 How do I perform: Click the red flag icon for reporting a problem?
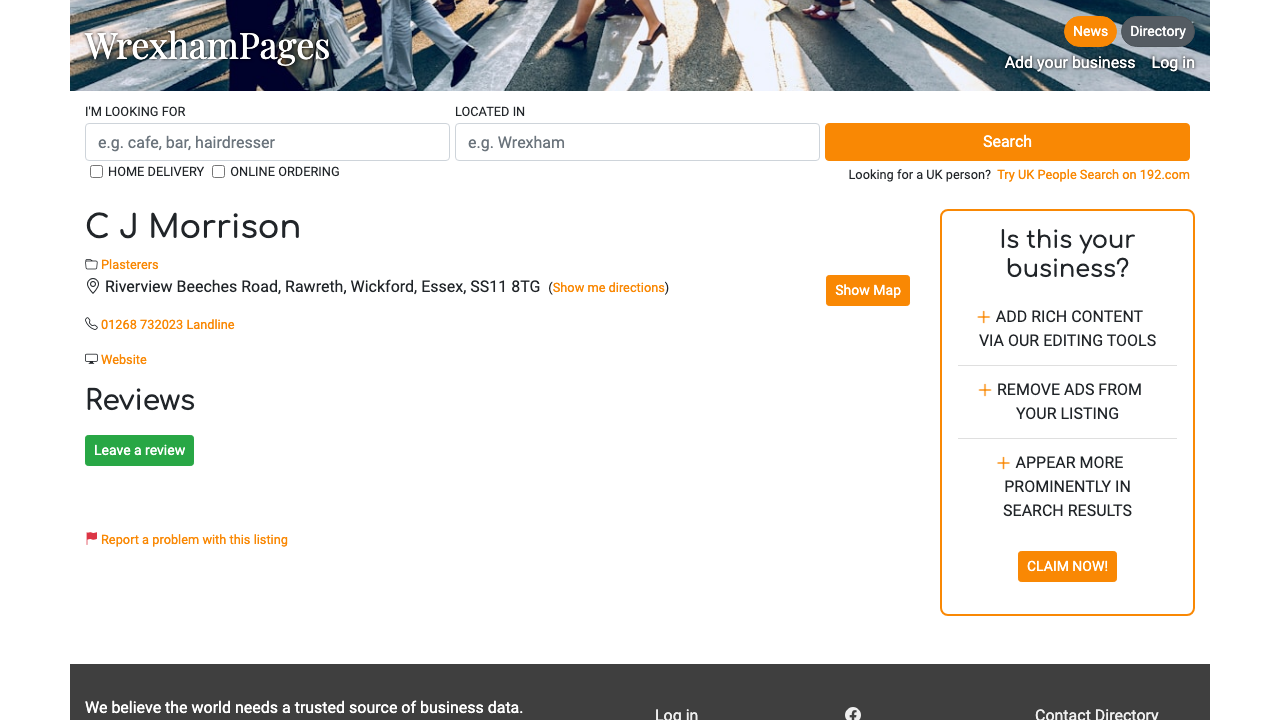pyautogui.click(x=90, y=538)
